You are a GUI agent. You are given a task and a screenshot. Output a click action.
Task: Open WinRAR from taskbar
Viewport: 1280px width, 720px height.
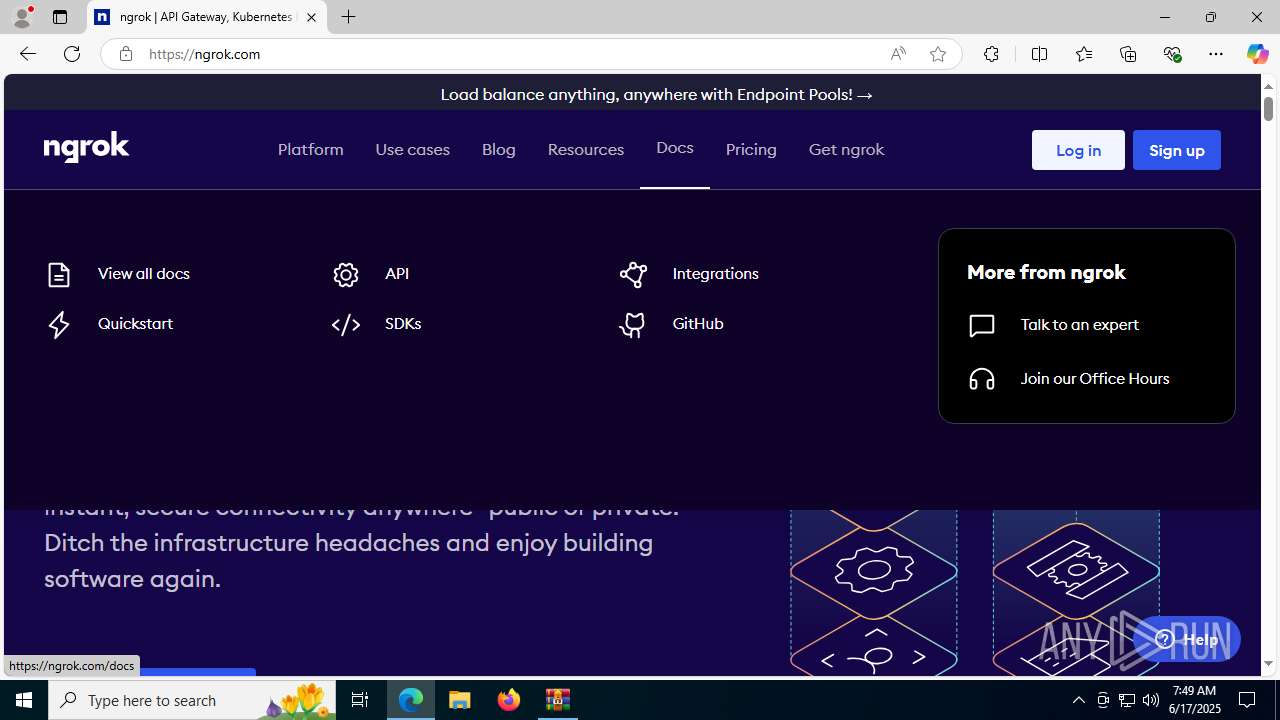click(x=558, y=700)
